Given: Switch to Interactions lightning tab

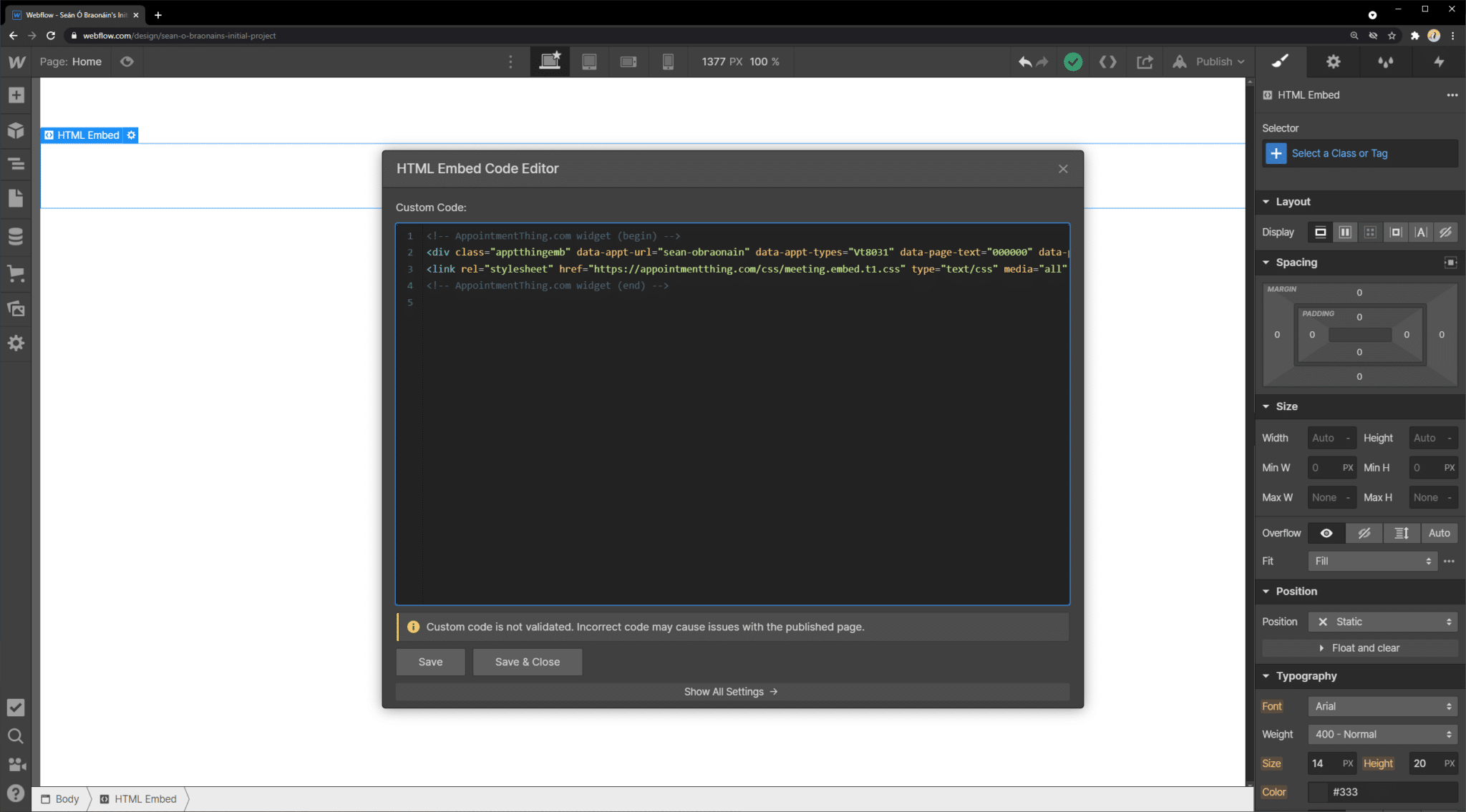Looking at the screenshot, I should click(1439, 62).
